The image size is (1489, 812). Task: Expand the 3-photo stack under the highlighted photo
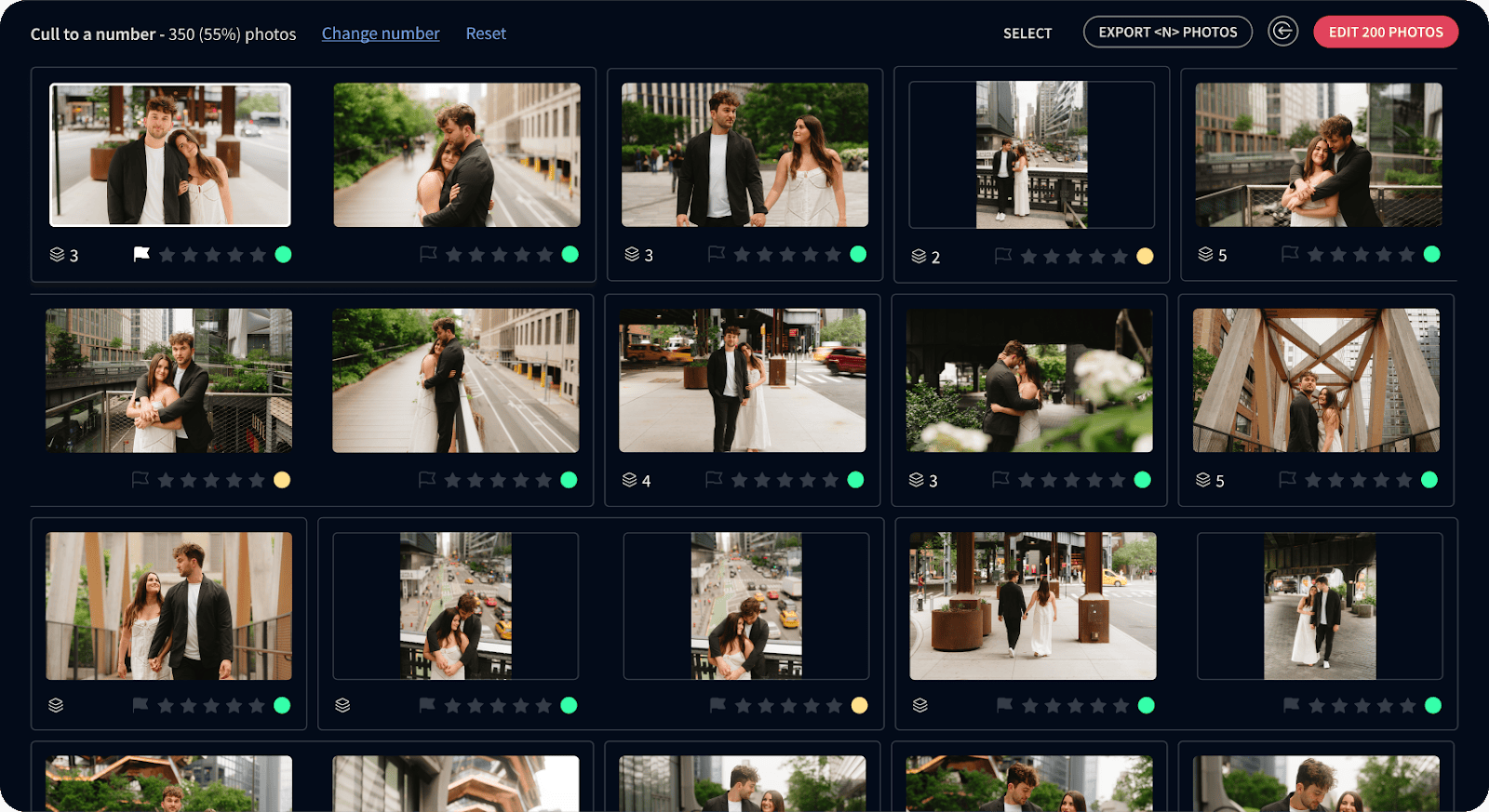tap(58, 255)
